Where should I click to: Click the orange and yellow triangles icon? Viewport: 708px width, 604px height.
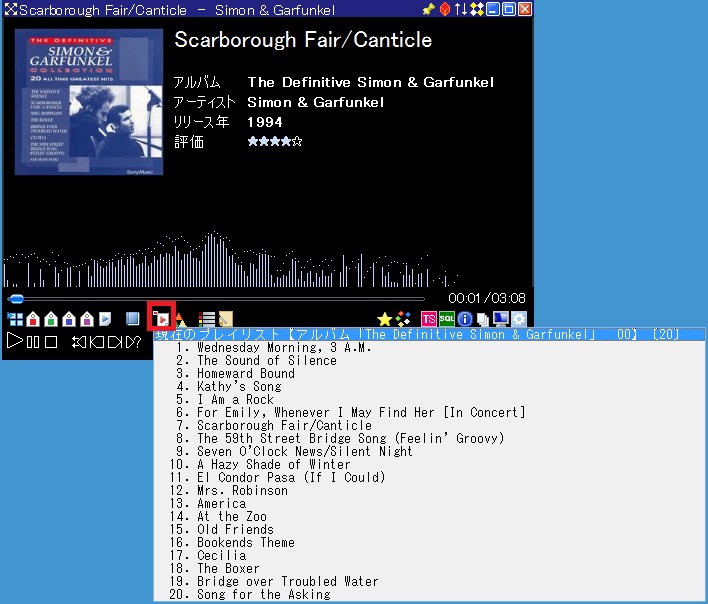click(x=181, y=320)
